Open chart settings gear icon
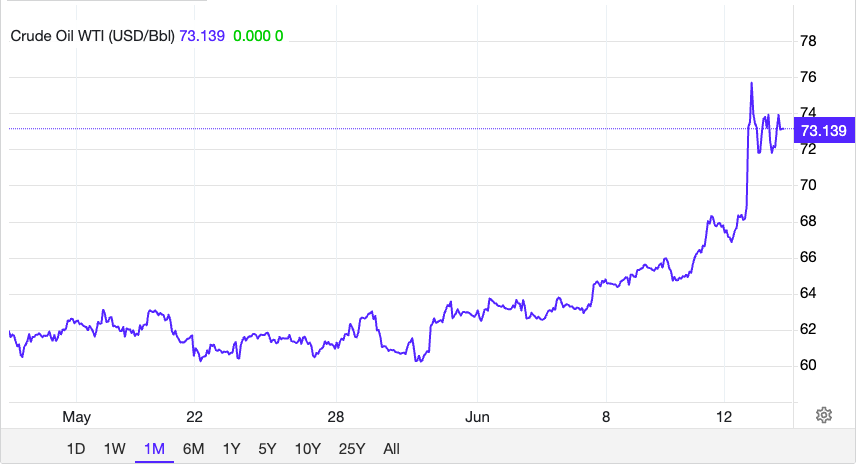 tap(824, 416)
